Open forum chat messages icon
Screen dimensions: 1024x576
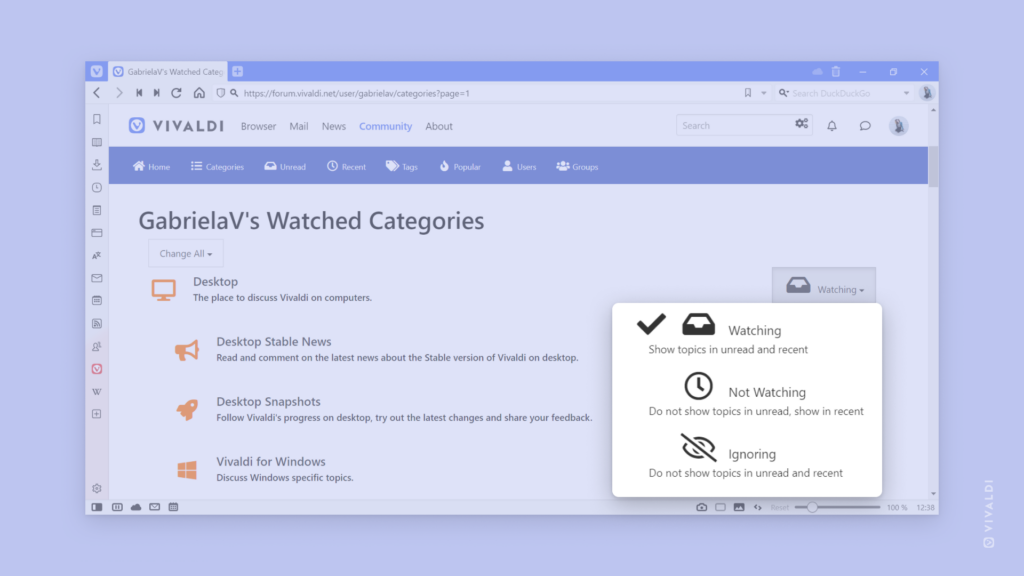pyautogui.click(x=865, y=126)
